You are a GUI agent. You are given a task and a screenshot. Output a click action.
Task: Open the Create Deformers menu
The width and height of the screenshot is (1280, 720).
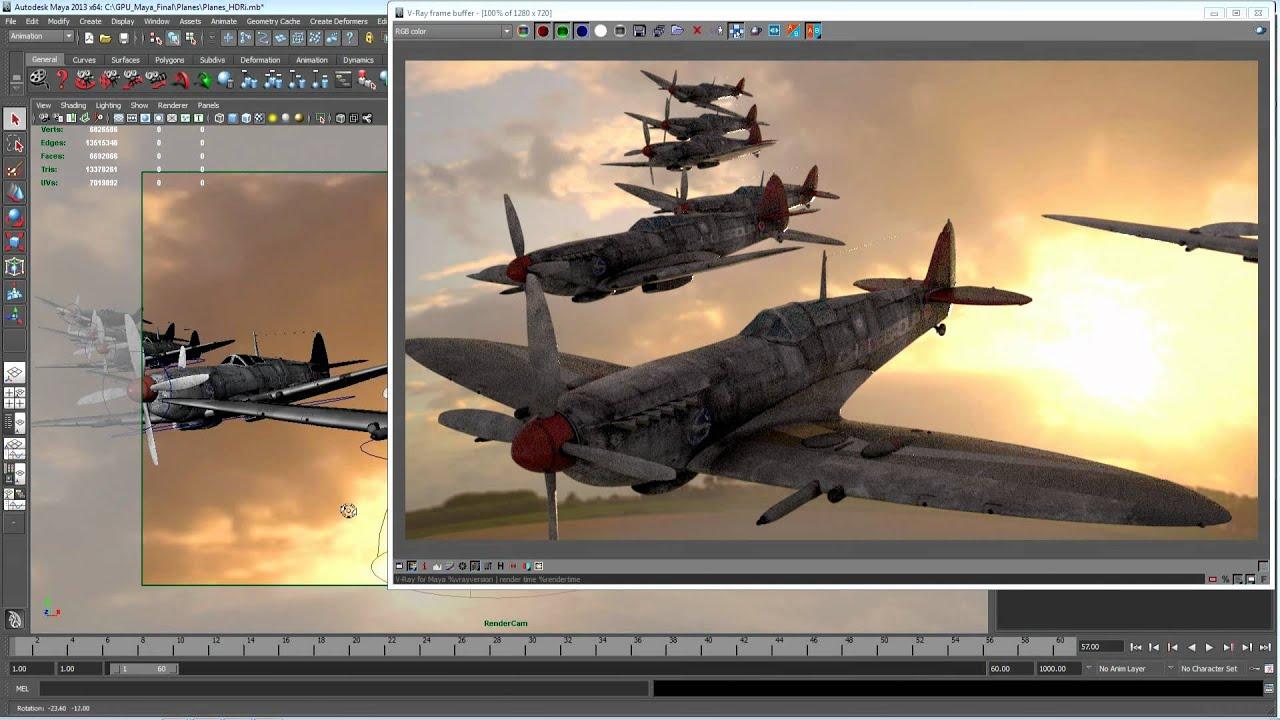pos(338,21)
